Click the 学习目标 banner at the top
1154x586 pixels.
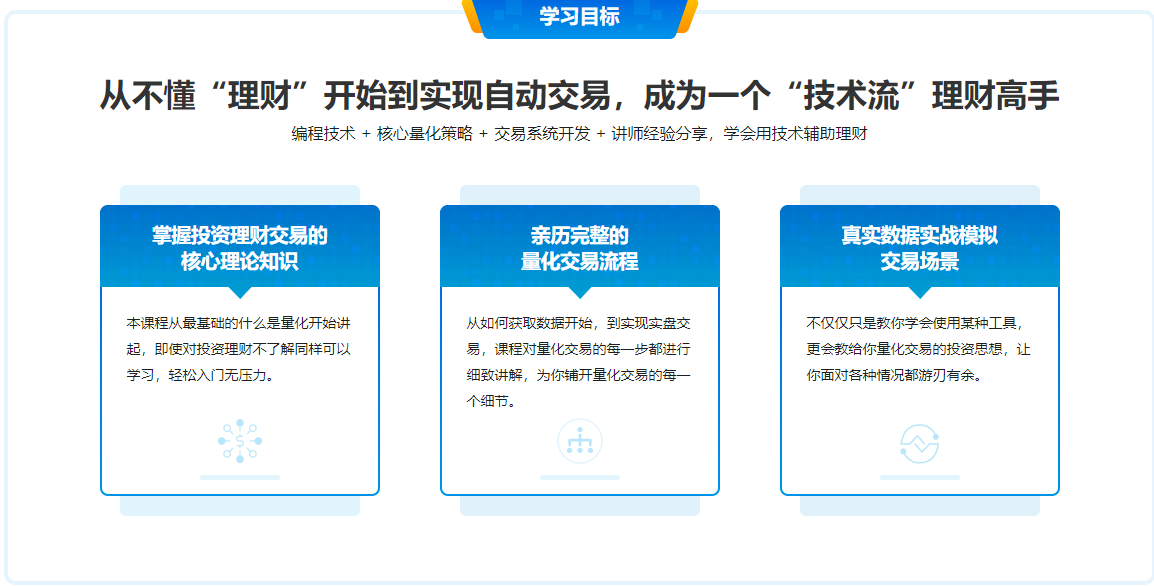[x=577, y=16]
